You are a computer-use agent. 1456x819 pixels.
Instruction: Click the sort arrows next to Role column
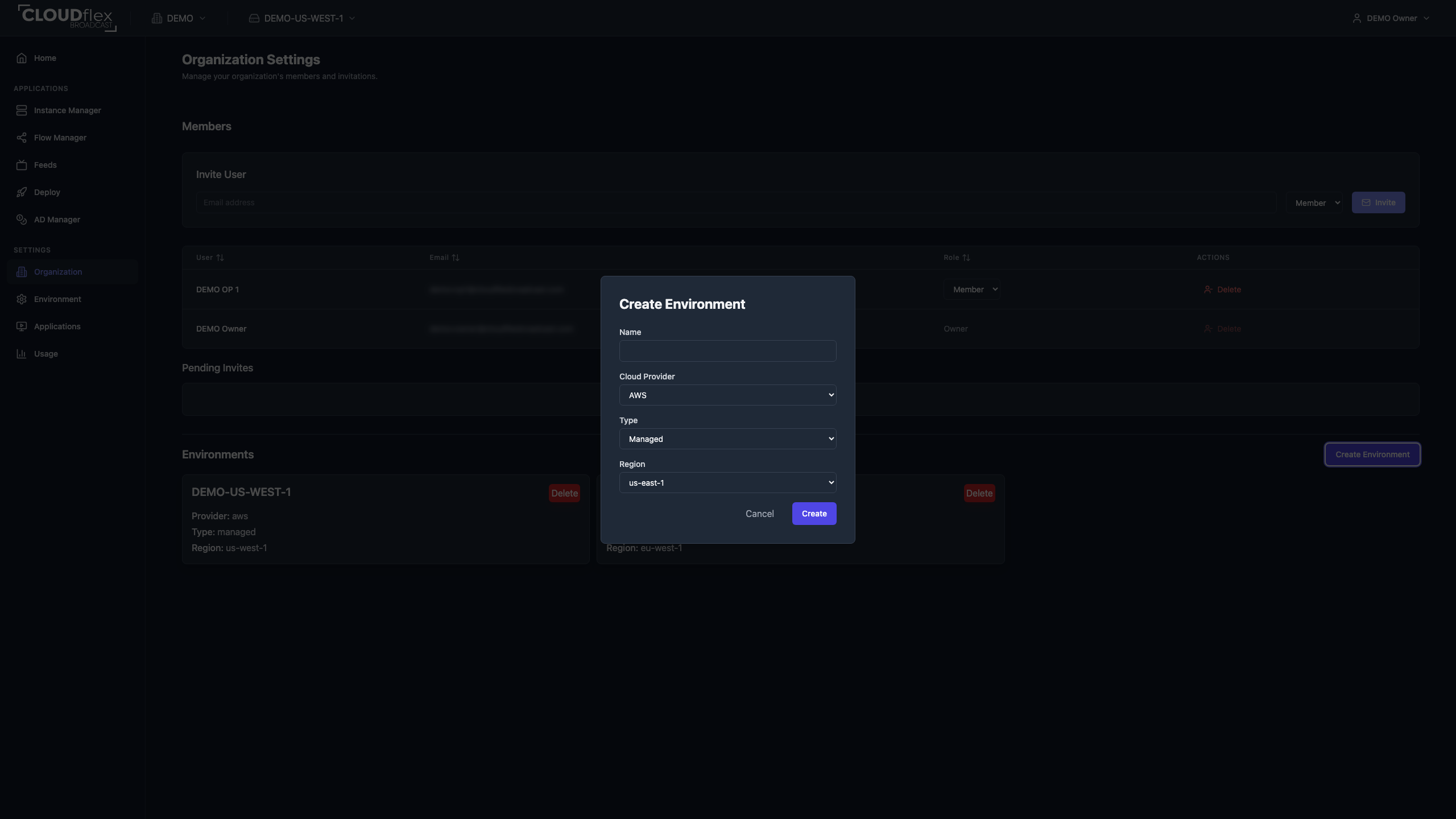coord(966,258)
